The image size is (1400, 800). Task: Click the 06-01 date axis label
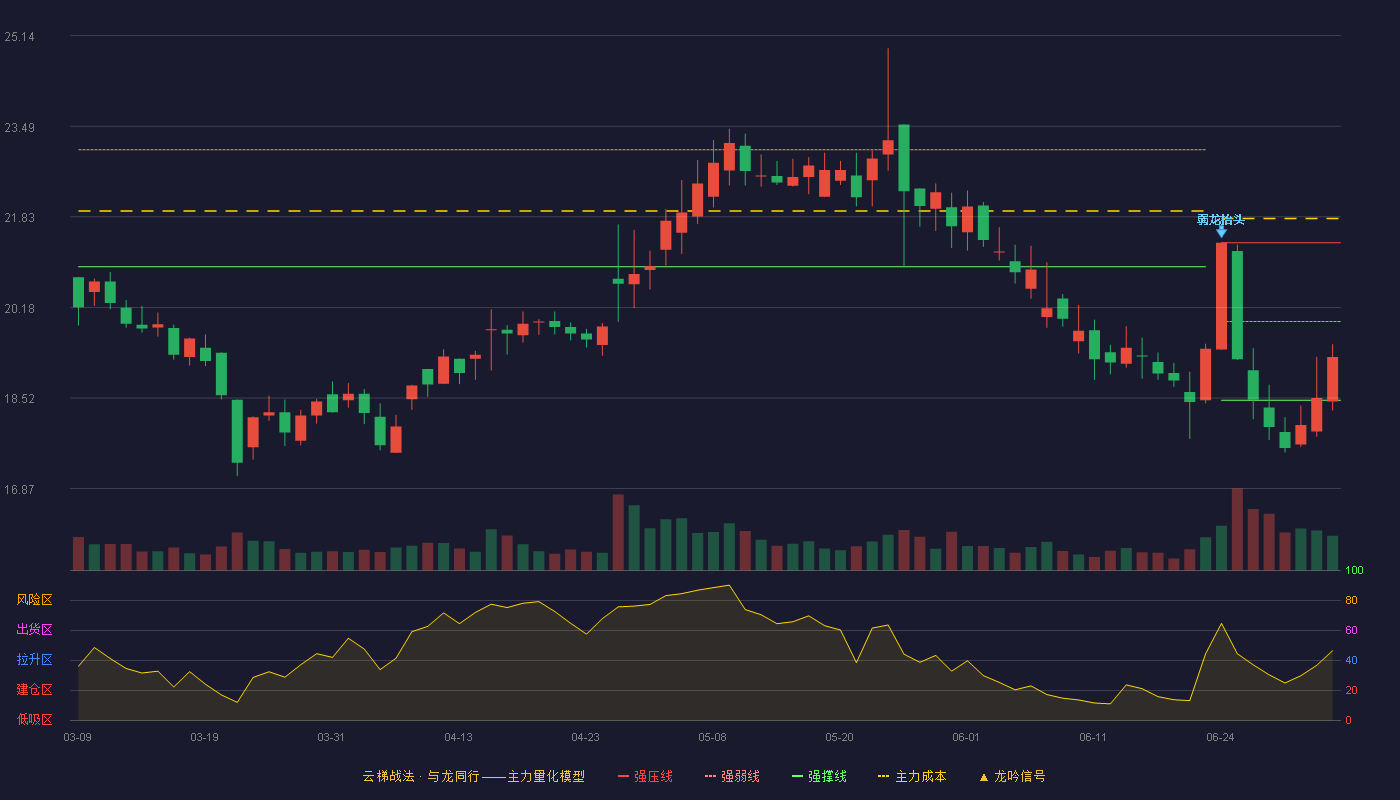(966, 737)
